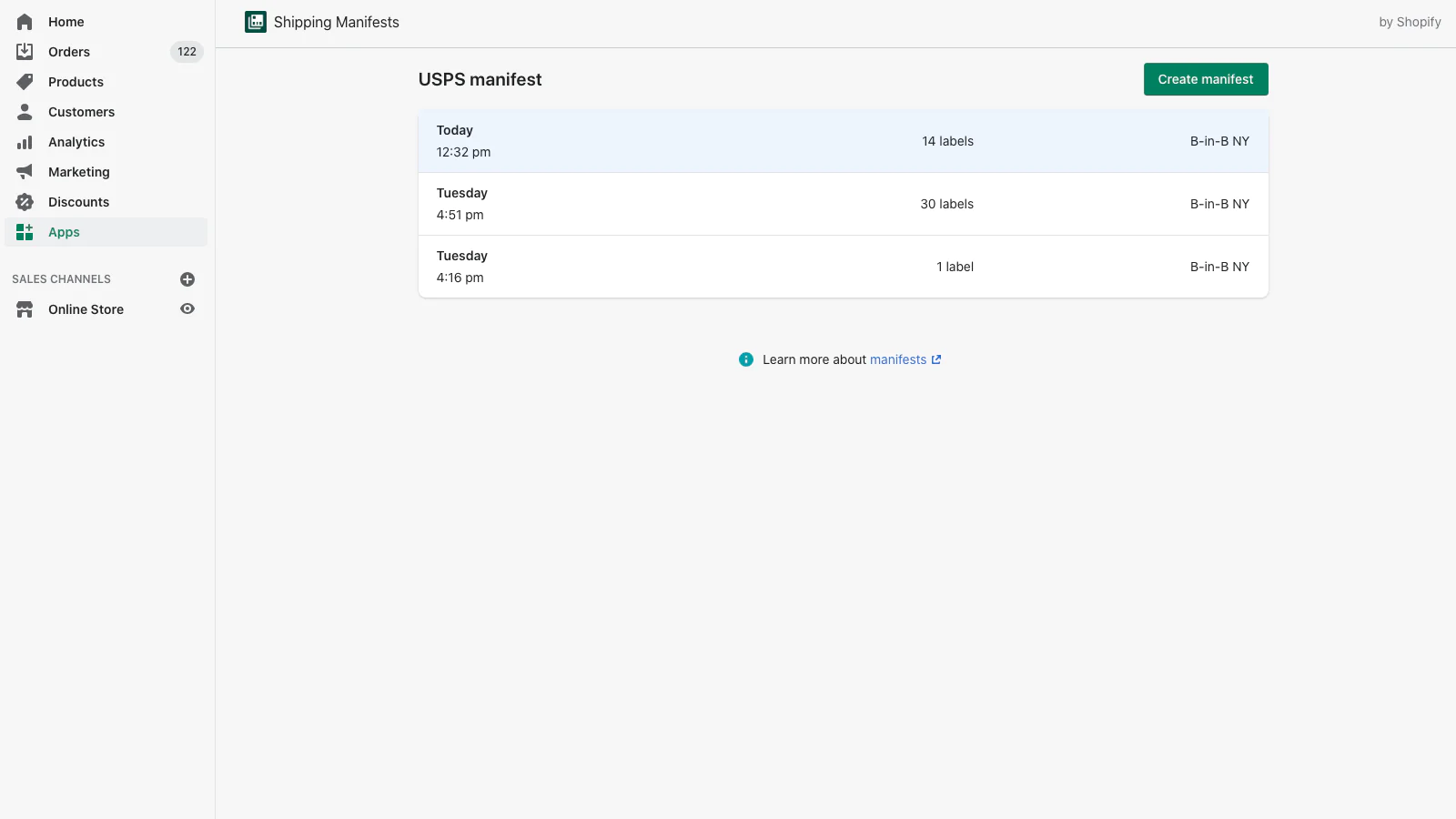Click the USPS manifest heading
Image resolution: width=1456 pixels, height=819 pixels.
pos(480,79)
